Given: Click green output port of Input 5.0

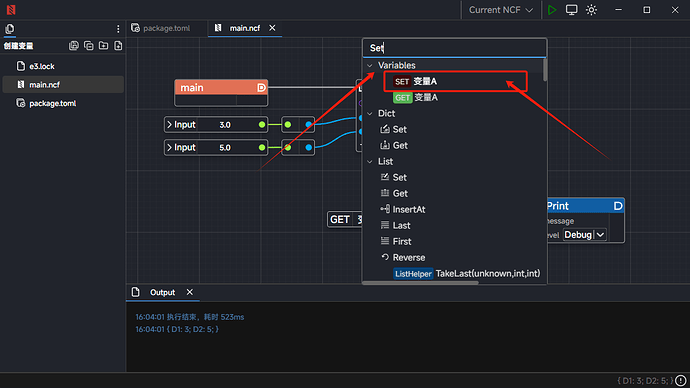Looking at the screenshot, I should click(x=262, y=147).
